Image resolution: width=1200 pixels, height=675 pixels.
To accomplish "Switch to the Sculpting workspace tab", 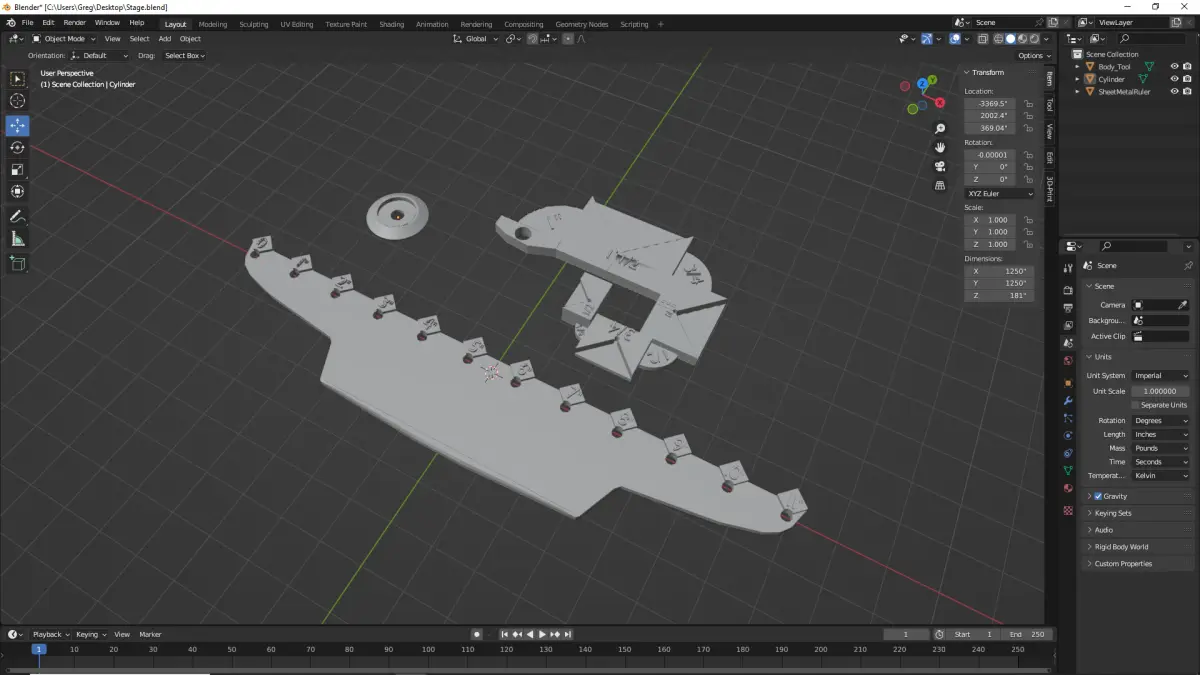I will tap(253, 24).
